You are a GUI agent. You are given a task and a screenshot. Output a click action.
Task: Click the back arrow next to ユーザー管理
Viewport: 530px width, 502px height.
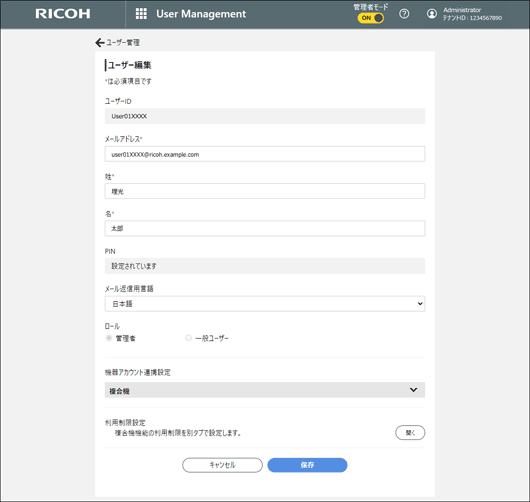pos(99,43)
